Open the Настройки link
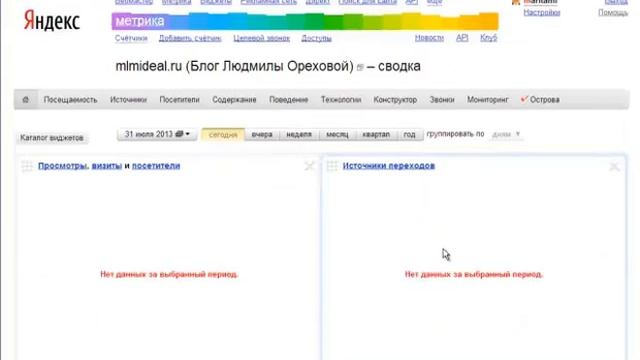The image size is (640, 360). pyautogui.click(x=542, y=12)
